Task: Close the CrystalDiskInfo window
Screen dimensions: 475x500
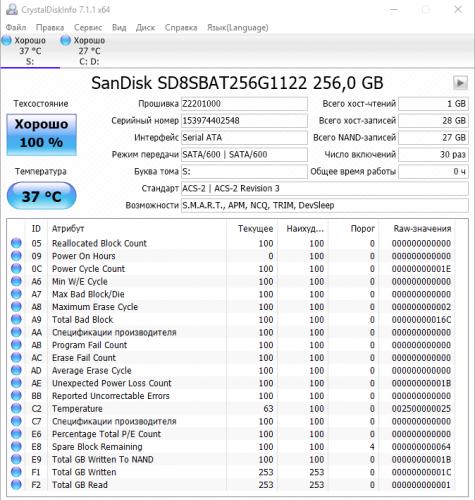Action: 458,9
